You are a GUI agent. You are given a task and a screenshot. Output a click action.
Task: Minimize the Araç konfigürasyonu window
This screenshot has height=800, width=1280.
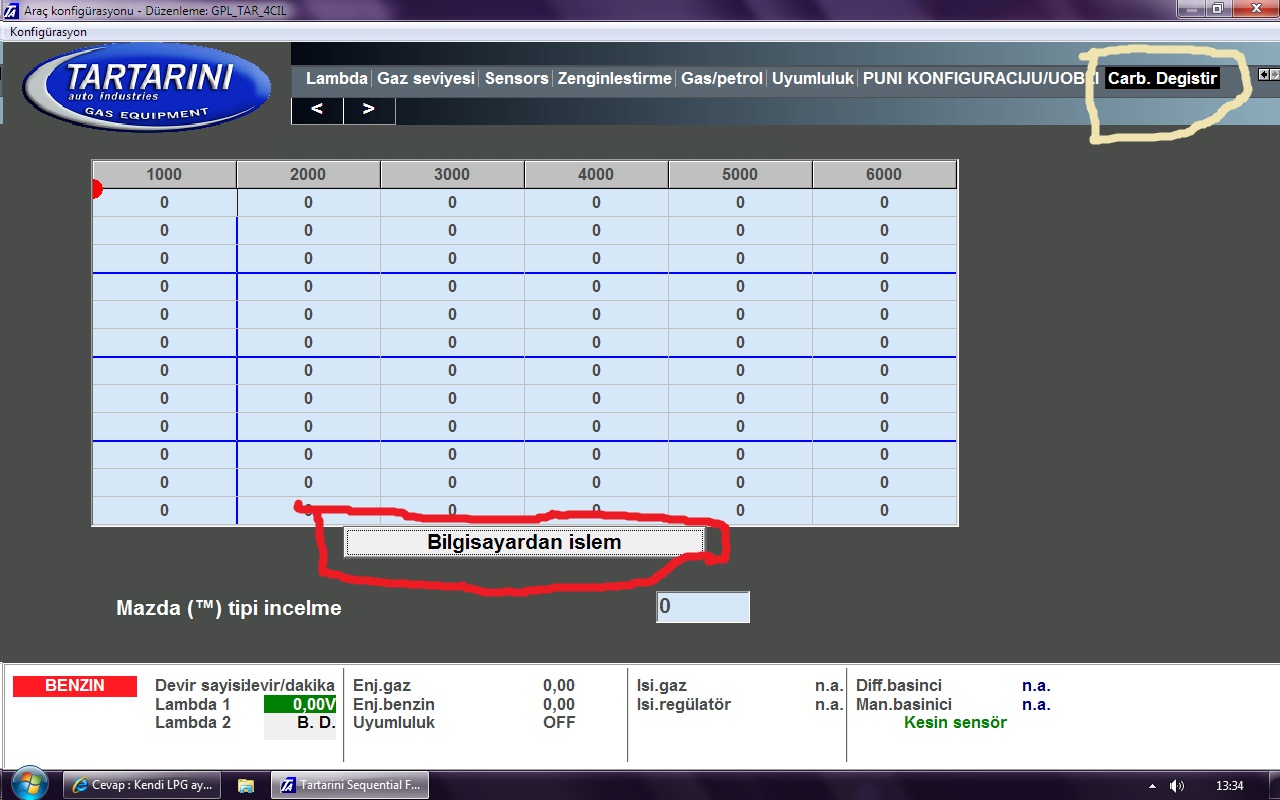pyautogui.click(x=1191, y=8)
